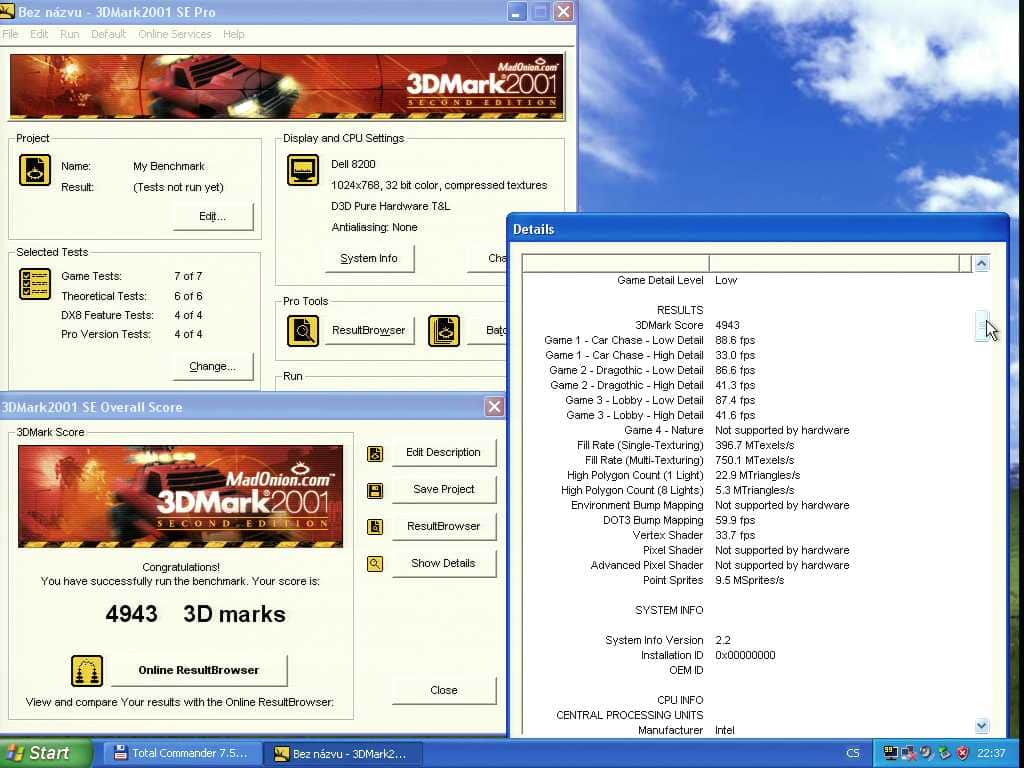Click the 'Fill Rate (Single-Texturing)' row

(x=747, y=445)
